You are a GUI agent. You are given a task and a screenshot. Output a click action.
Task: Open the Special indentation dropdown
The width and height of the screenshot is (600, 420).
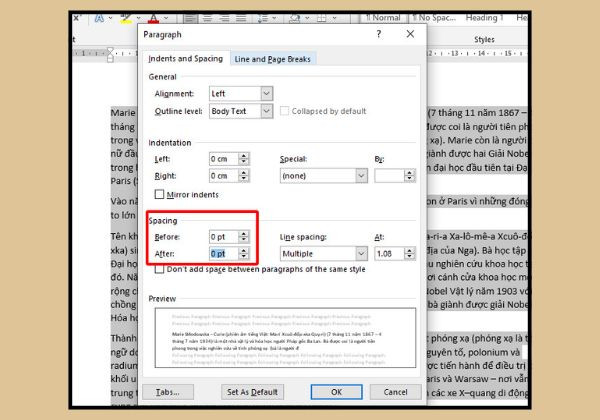click(x=361, y=176)
